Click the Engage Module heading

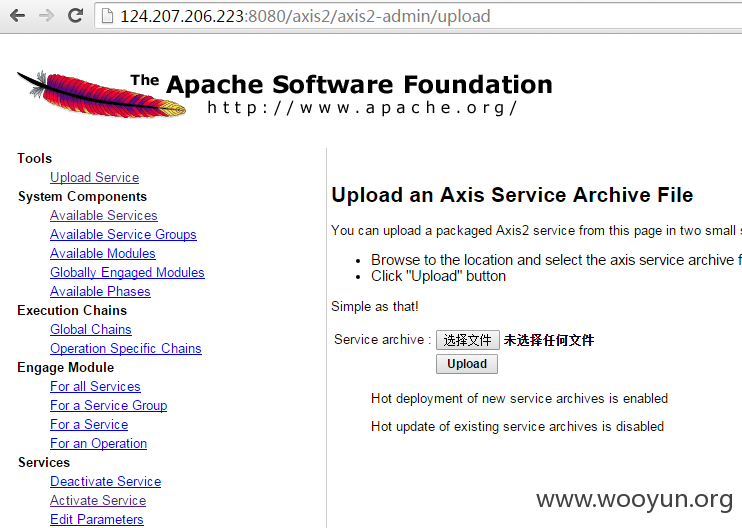tap(65, 368)
